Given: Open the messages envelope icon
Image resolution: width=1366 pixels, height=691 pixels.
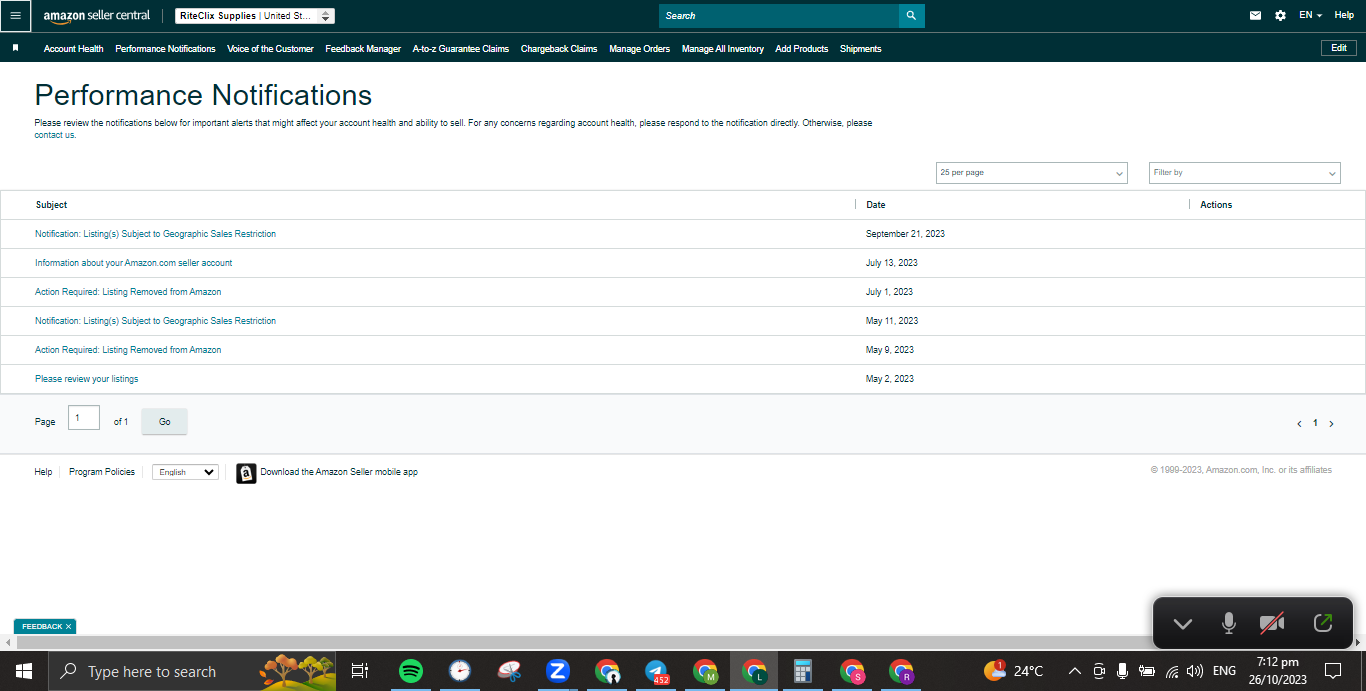Looking at the screenshot, I should tap(1256, 16).
